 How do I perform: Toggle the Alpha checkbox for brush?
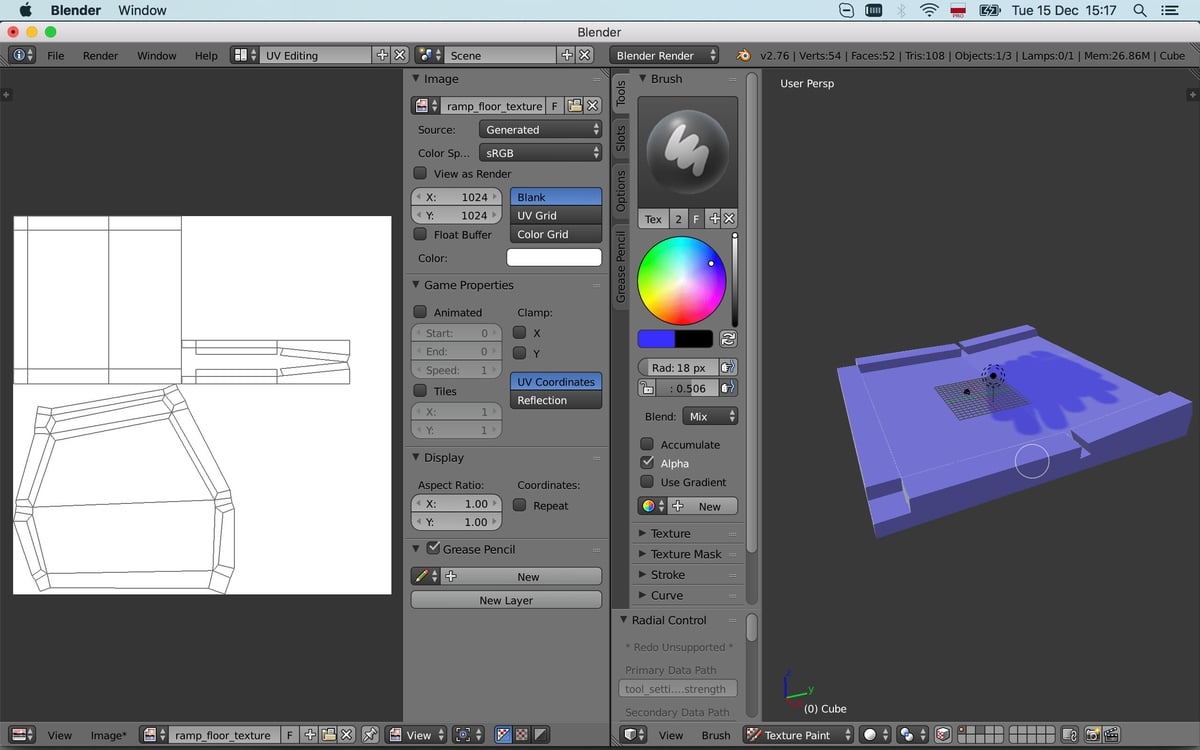(x=647, y=463)
